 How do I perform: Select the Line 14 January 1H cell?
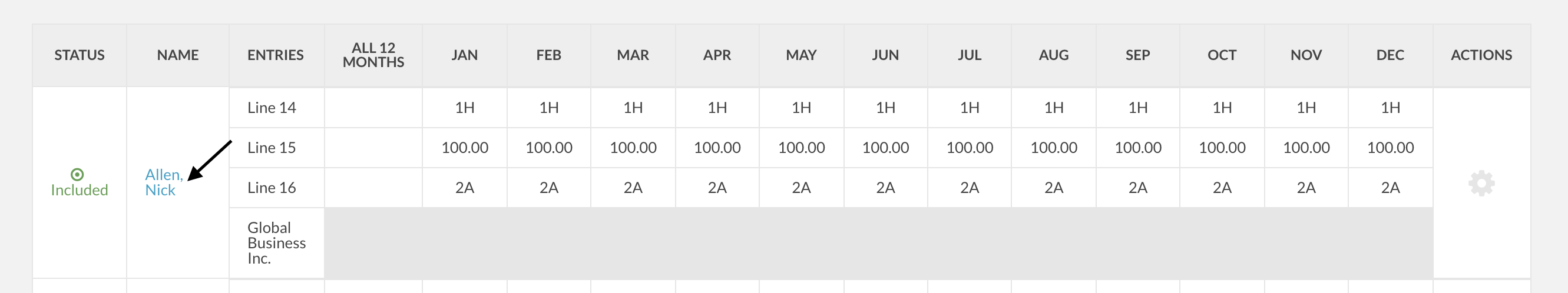[x=464, y=108]
